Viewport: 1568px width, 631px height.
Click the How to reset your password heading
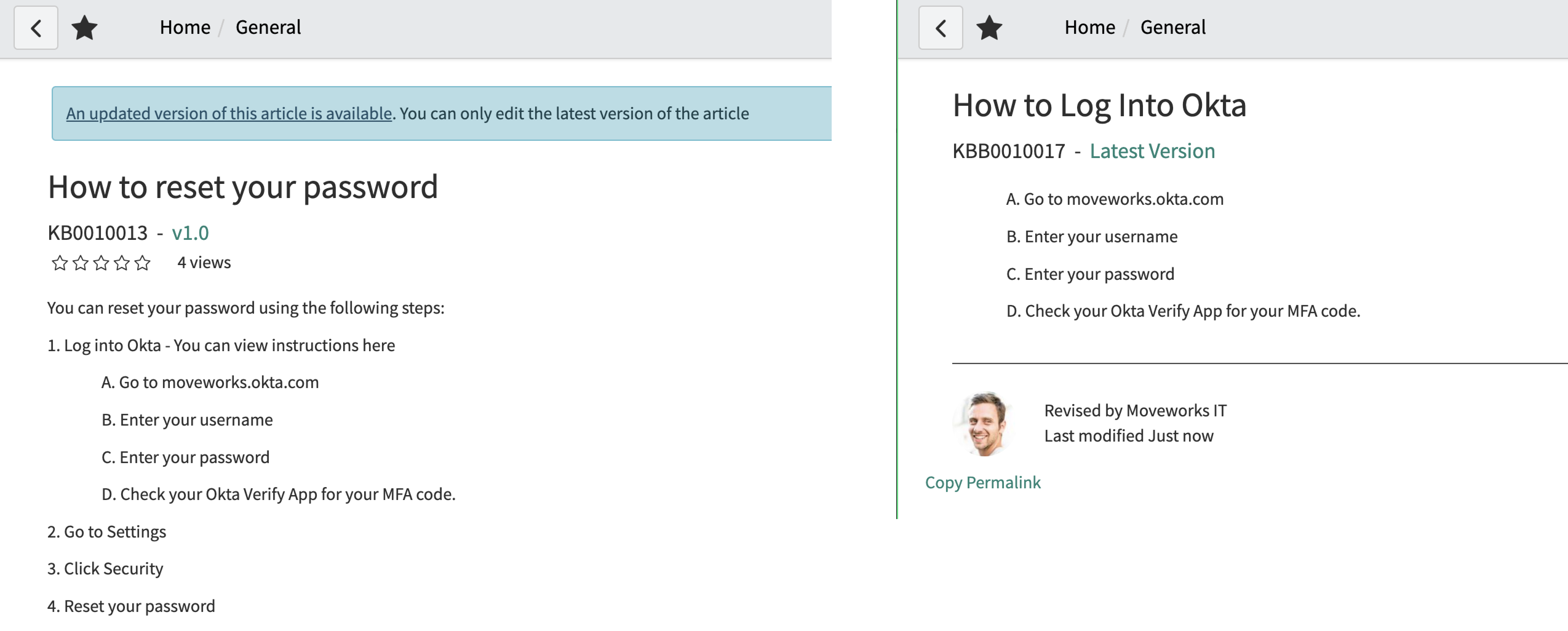[243, 187]
